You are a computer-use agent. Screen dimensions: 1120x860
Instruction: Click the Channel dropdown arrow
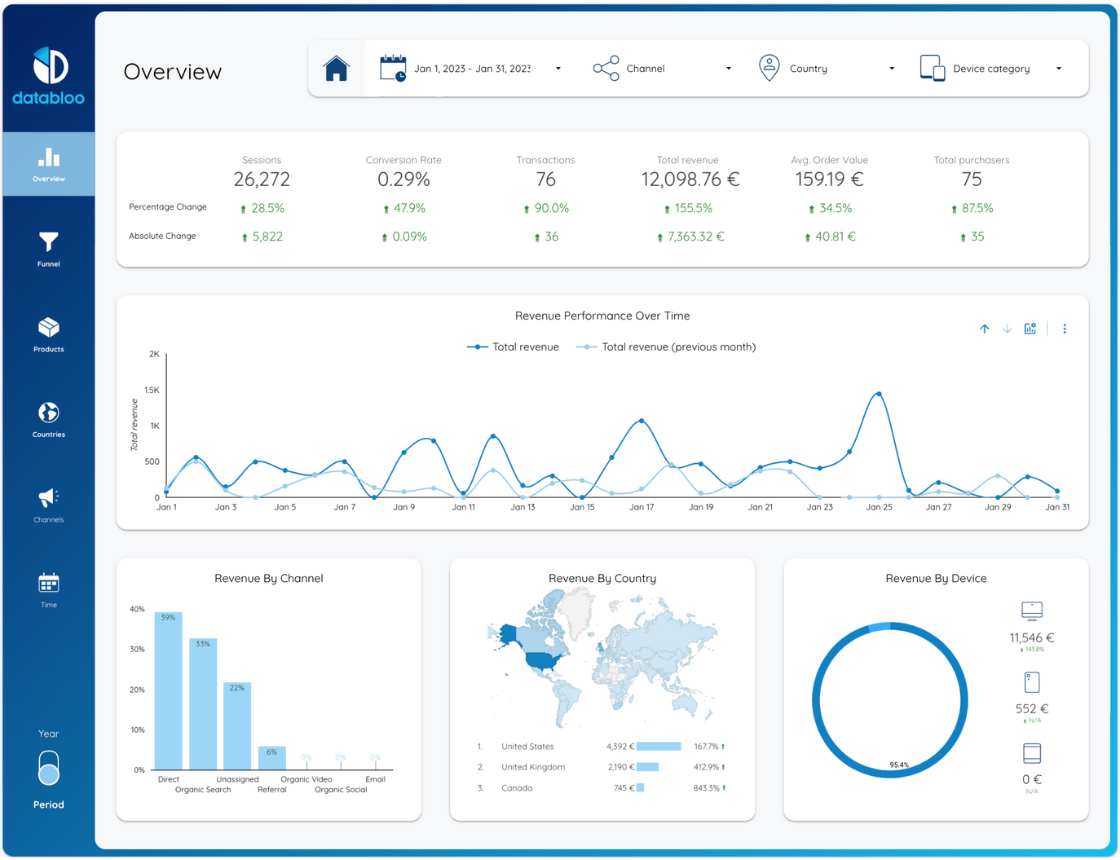coord(729,69)
